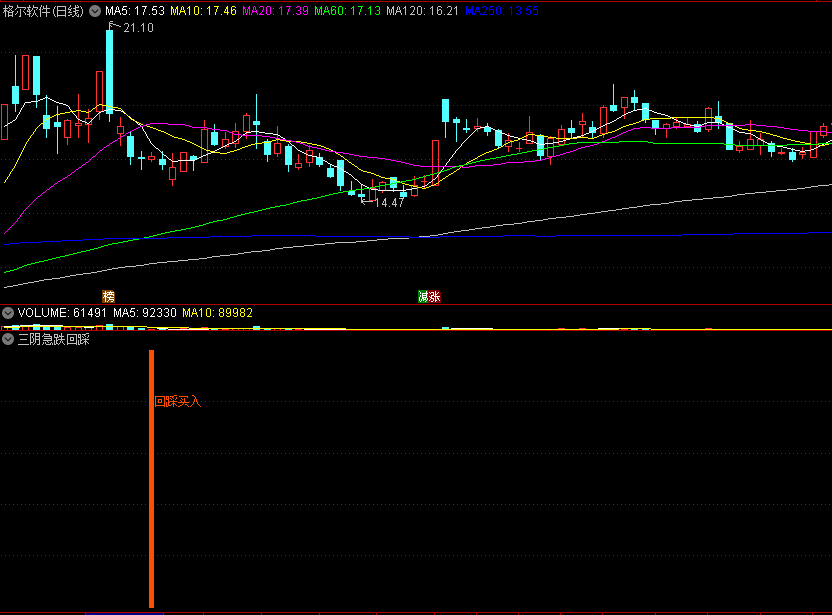Open the VOLUME panel dropdown arrow
The height and width of the screenshot is (615, 832).
click(8, 313)
